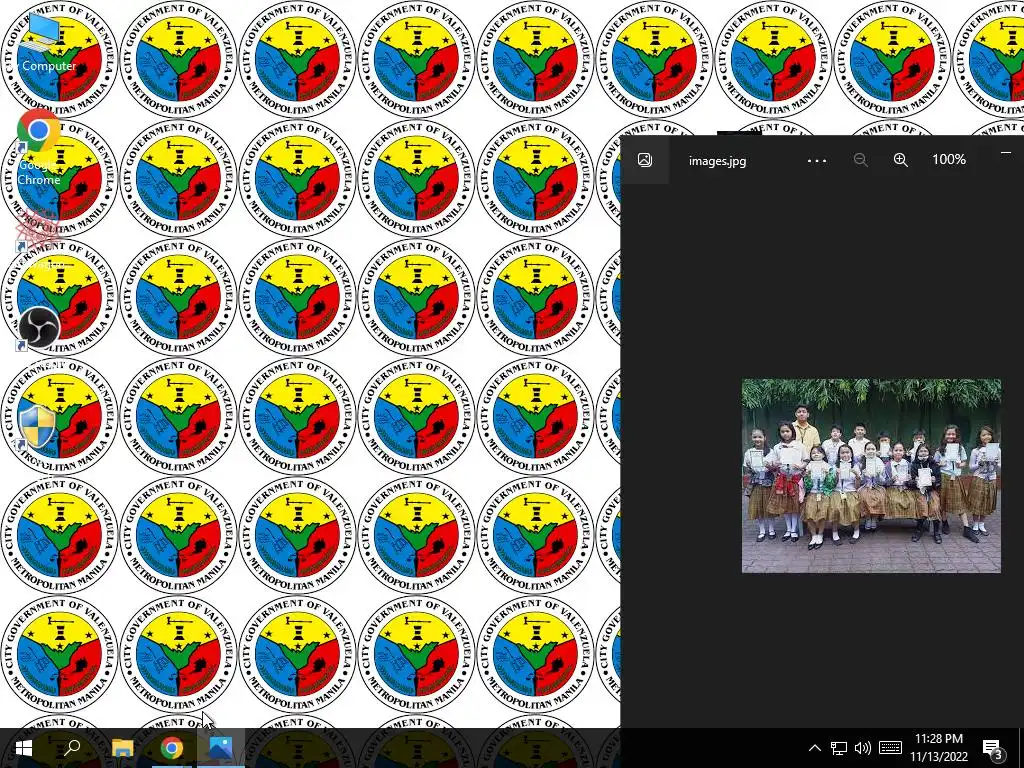Open the volume speaker tray icon
Viewport: 1024px width, 768px height.
click(863, 748)
